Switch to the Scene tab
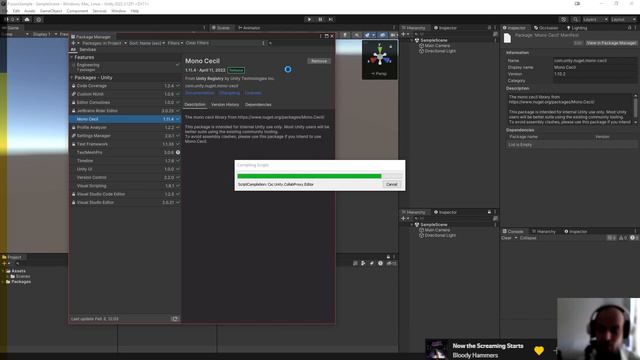 click(220, 28)
